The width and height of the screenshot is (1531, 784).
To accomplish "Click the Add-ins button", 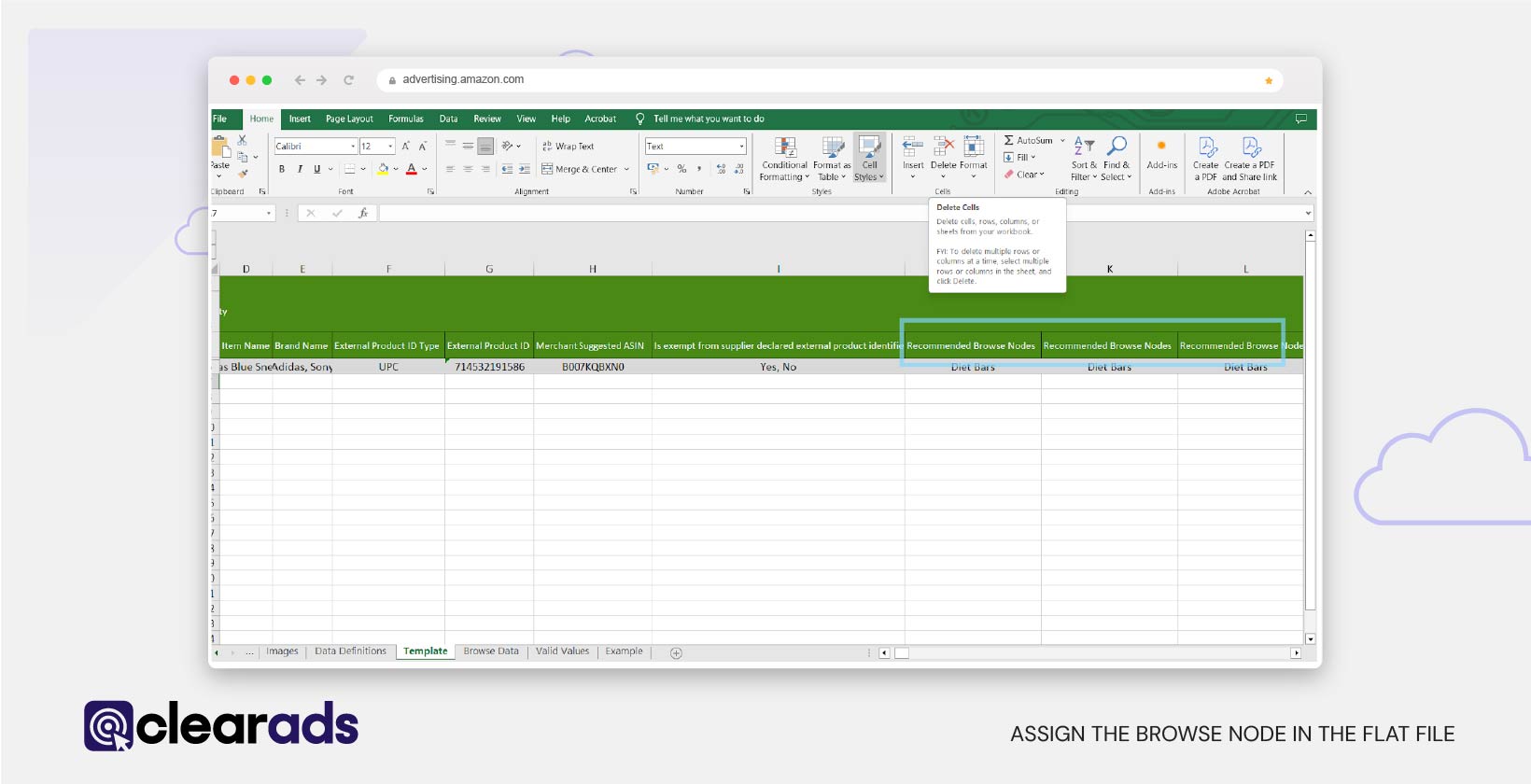I will pyautogui.click(x=1162, y=155).
